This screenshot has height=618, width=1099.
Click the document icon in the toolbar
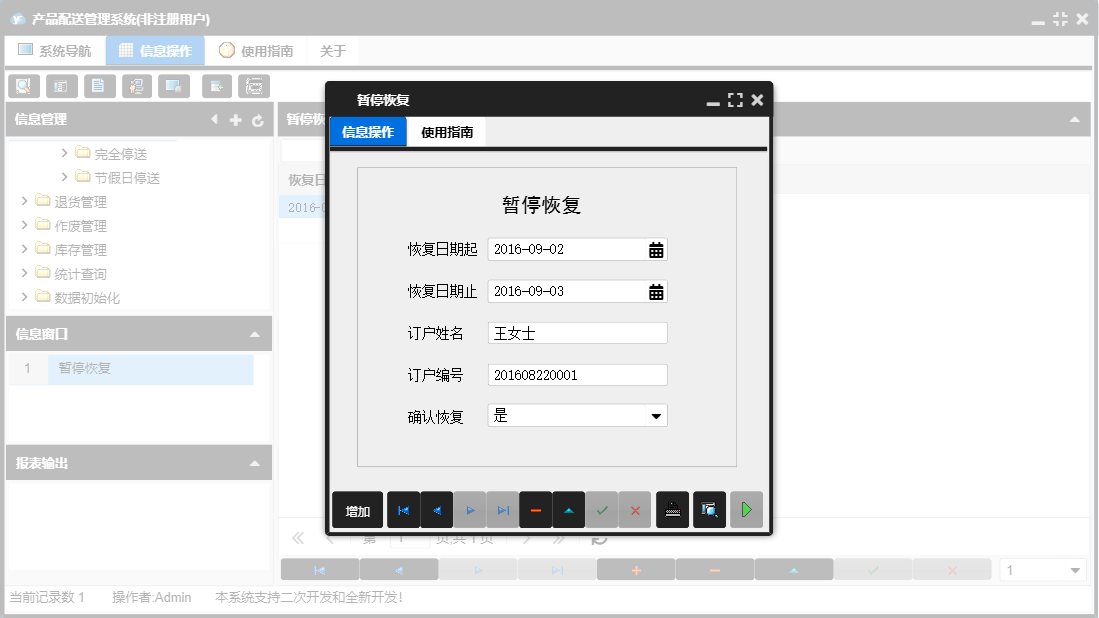coord(99,86)
